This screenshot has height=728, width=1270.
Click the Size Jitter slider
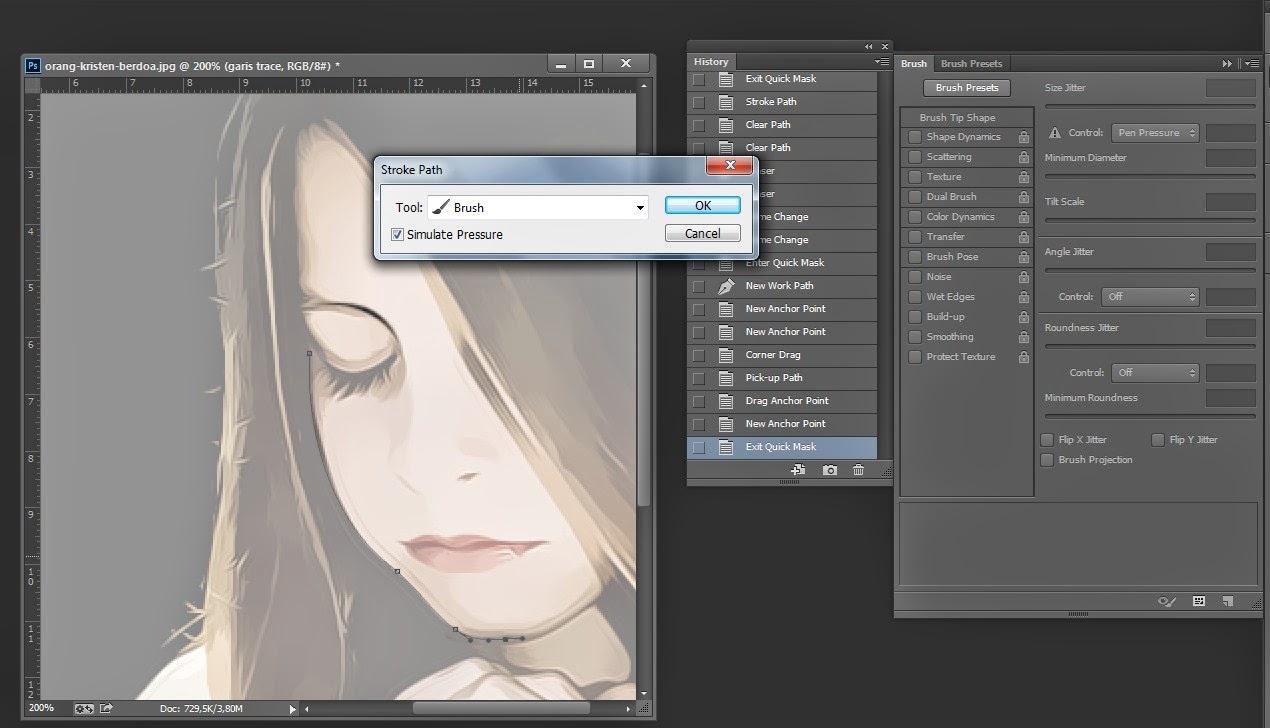pyautogui.click(x=1149, y=105)
